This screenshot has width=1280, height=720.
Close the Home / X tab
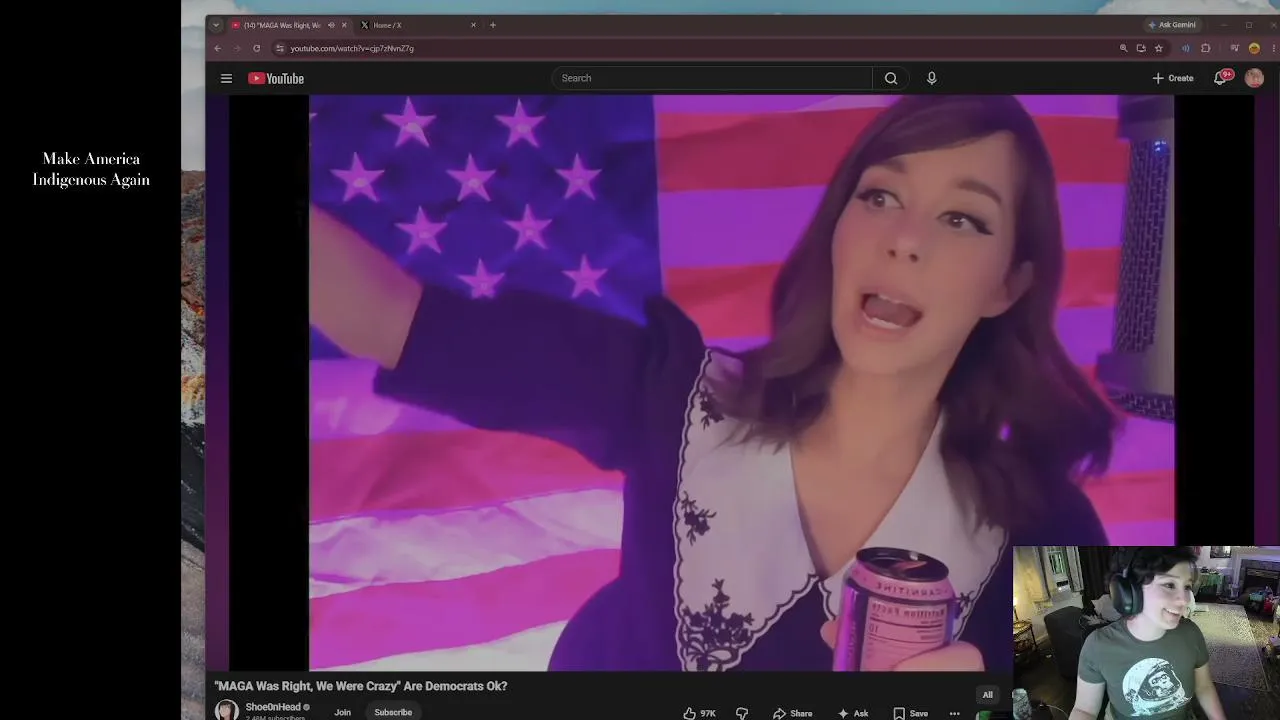pyautogui.click(x=473, y=25)
